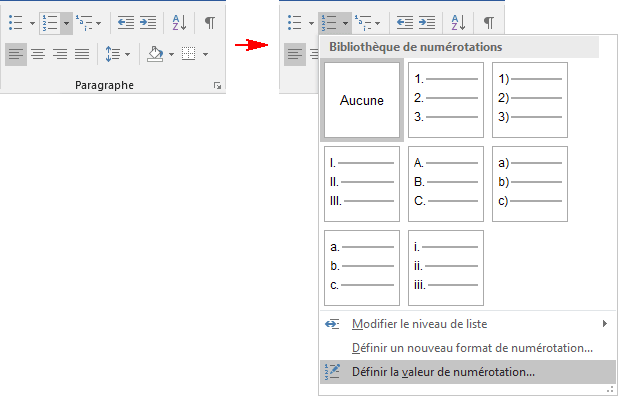Justify text in left Paragraphe panel
The width and height of the screenshot is (618, 396).
[x=82, y=54]
